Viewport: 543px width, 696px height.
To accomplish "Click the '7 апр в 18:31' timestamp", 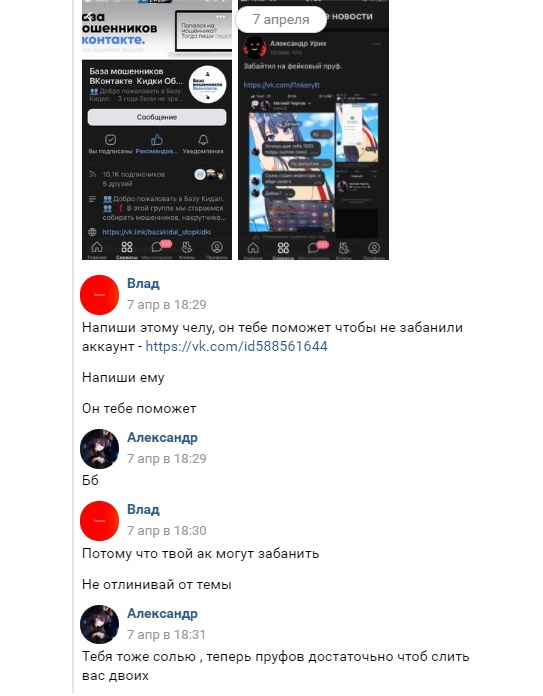I will point(166,635).
